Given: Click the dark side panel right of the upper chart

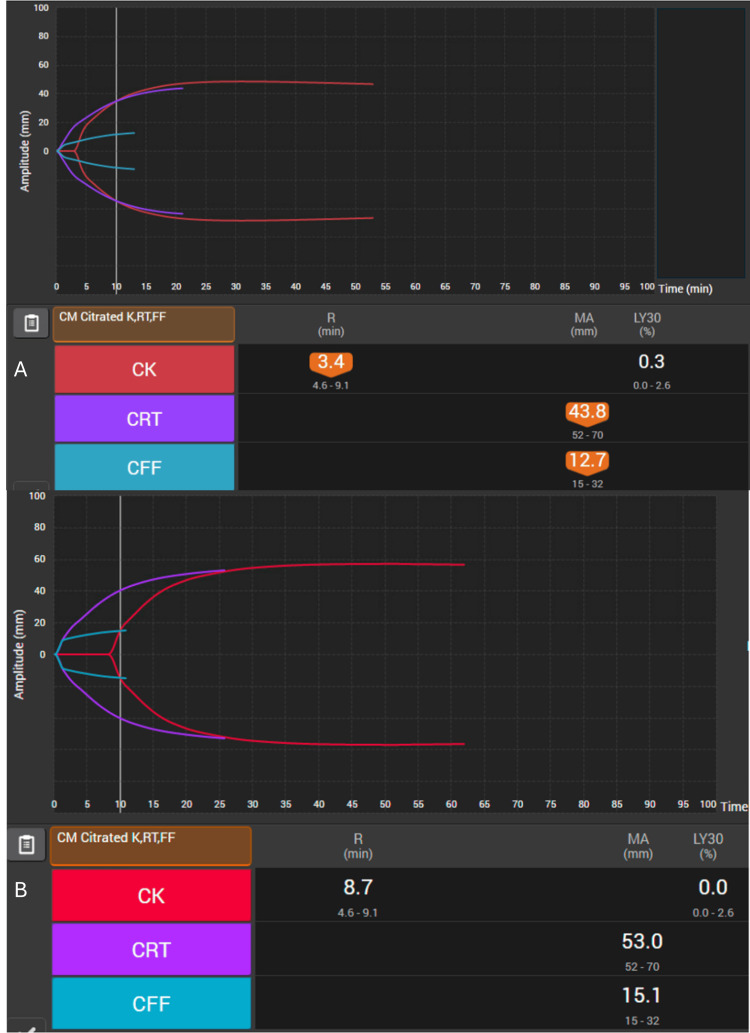Looking at the screenshot, I should click(701, 143).
